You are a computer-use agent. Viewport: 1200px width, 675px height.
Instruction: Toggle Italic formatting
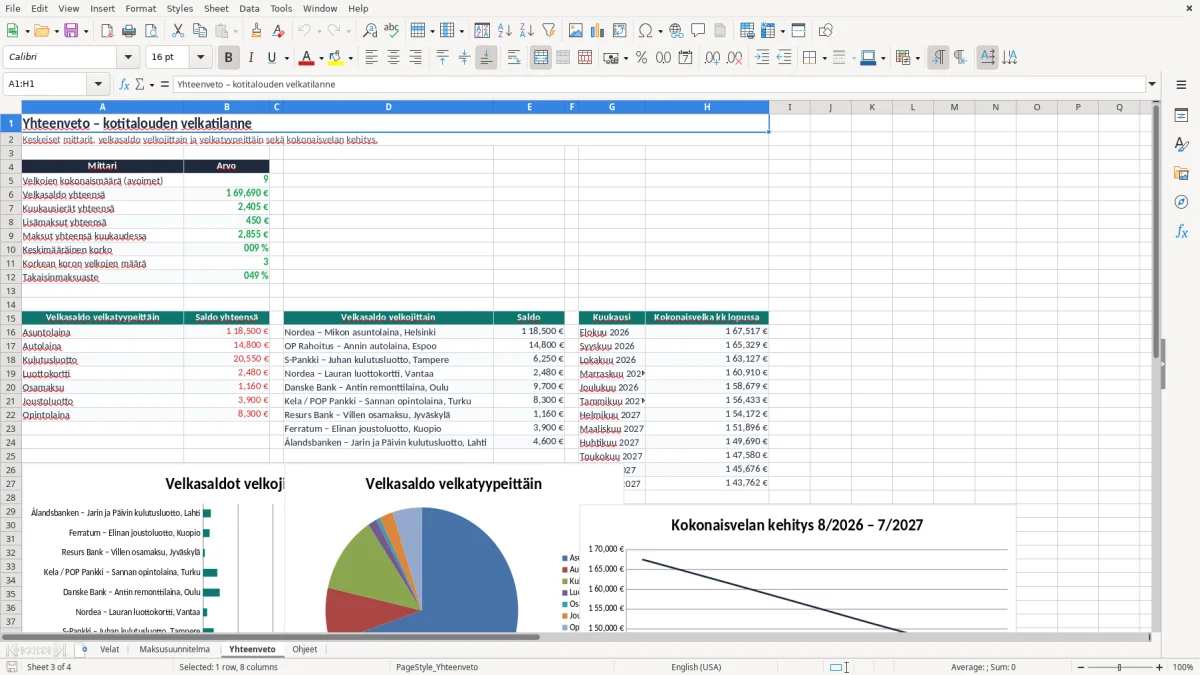click(x=250, y=58)
